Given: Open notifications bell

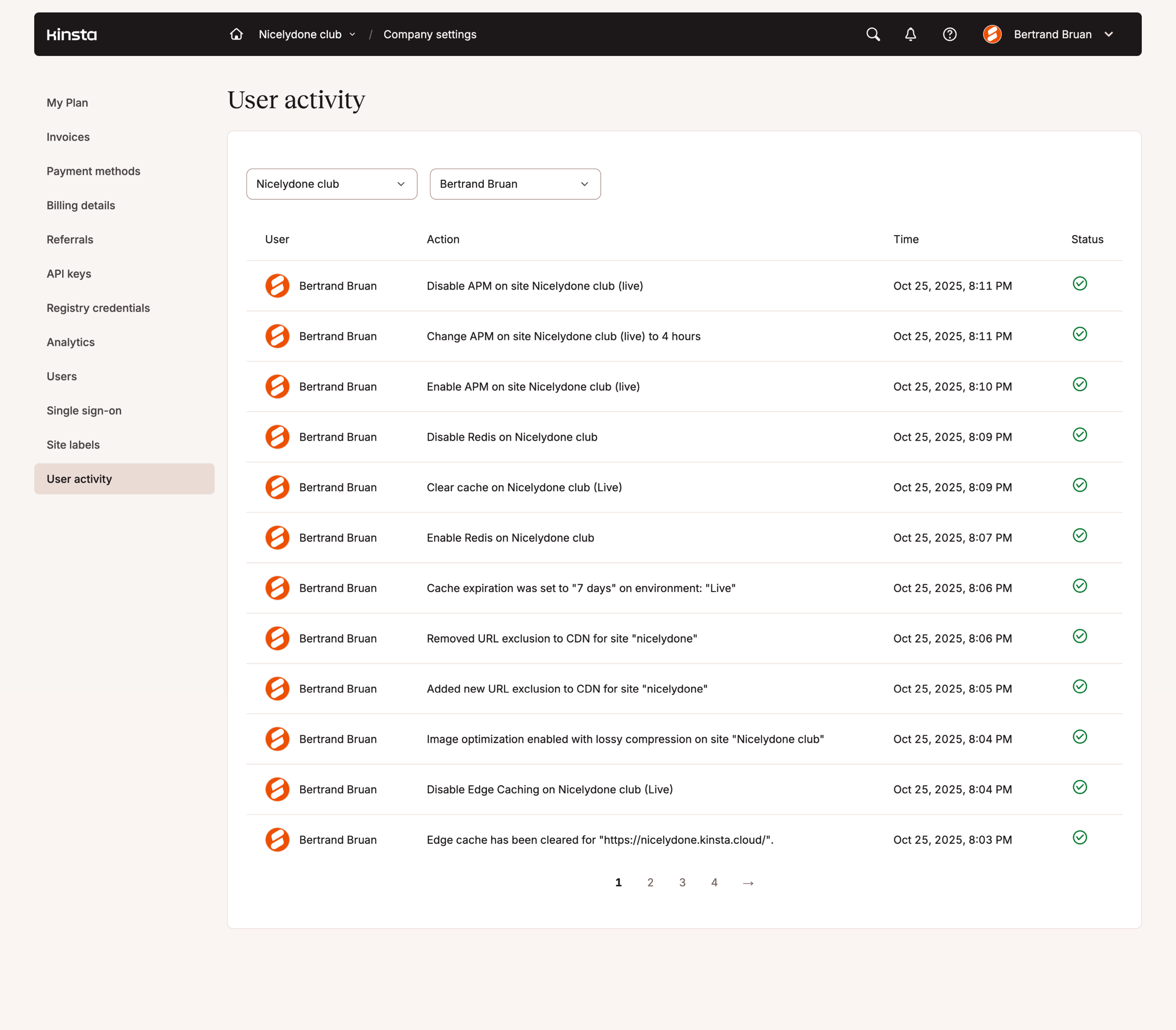Looking at the screenshot, I should (x=910, y=34).
